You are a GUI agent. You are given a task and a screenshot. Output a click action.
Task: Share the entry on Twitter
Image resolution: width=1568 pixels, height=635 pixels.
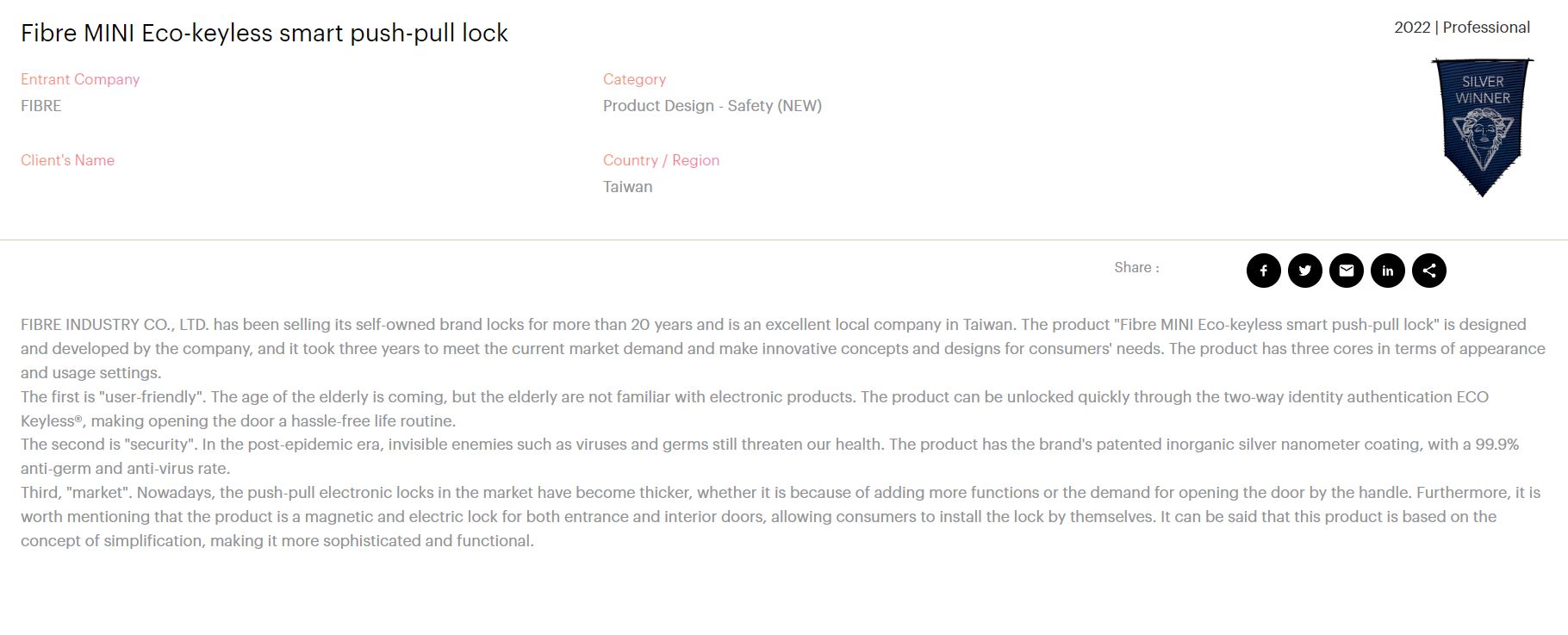point(1304,271)
